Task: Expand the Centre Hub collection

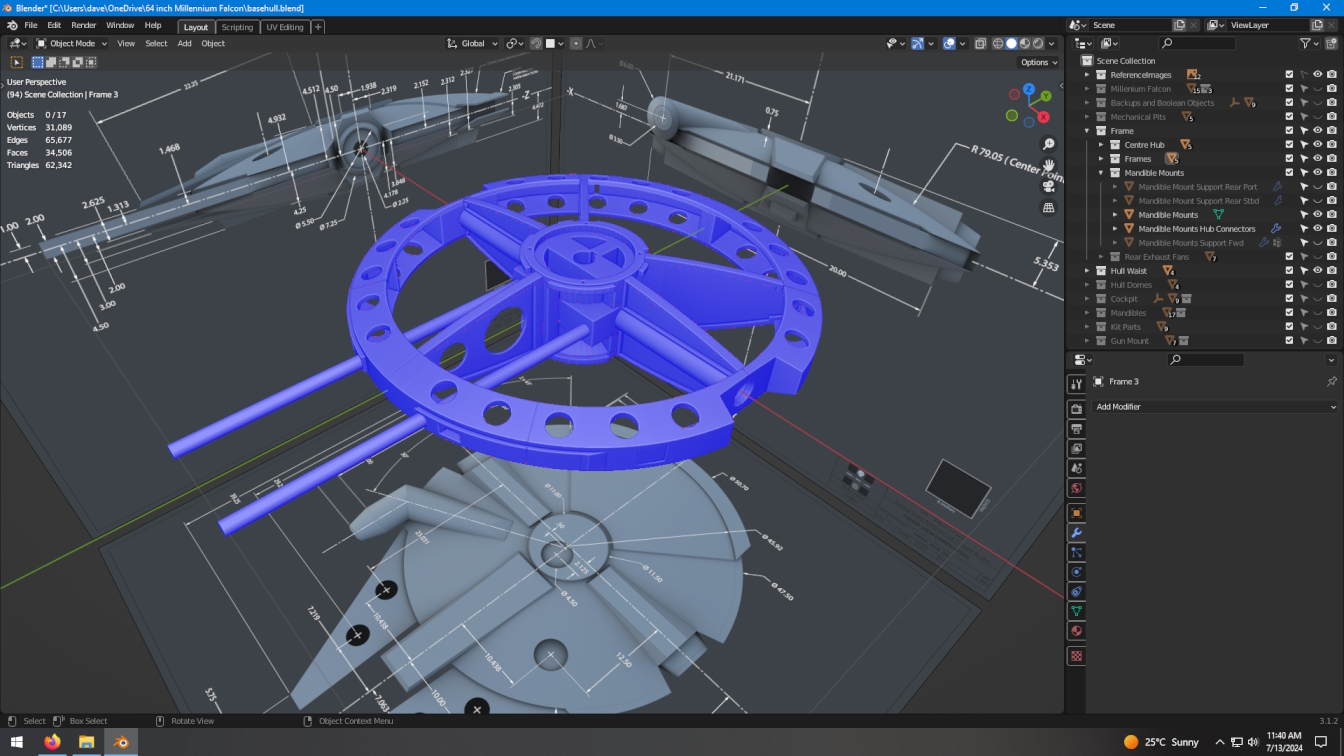Action: point(1101,145)
